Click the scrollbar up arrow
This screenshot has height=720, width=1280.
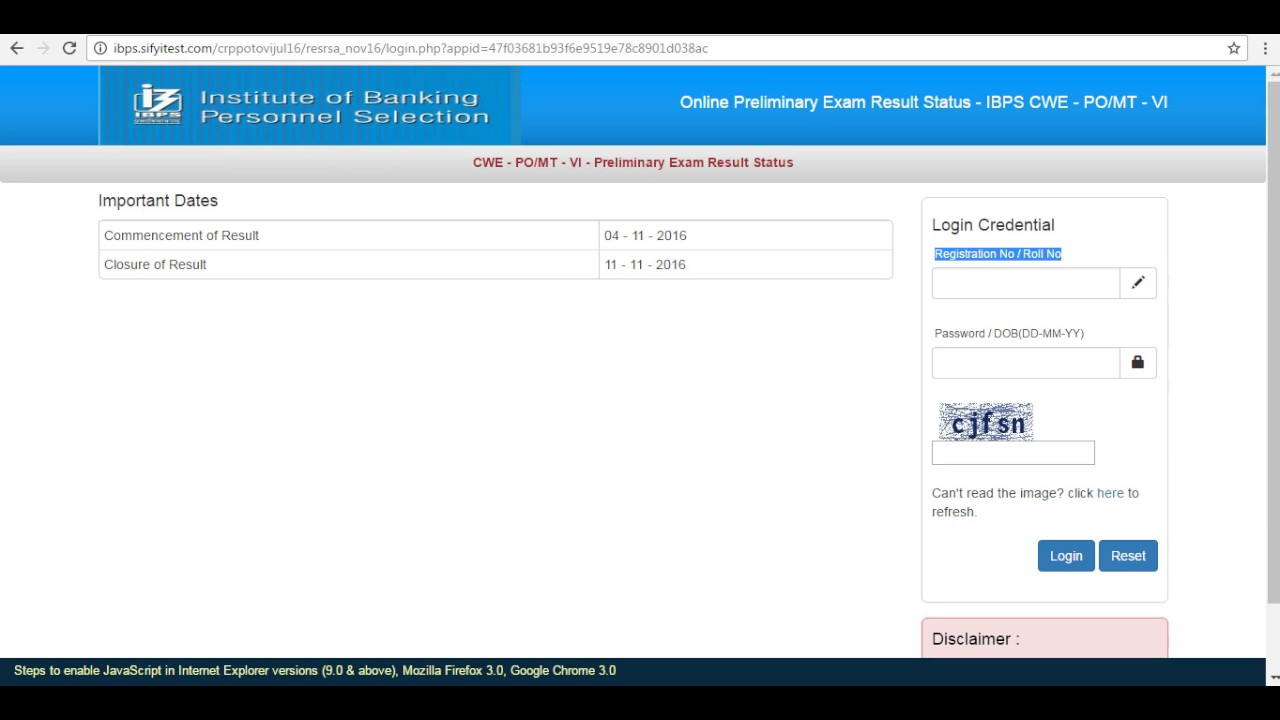(1273, 73)
